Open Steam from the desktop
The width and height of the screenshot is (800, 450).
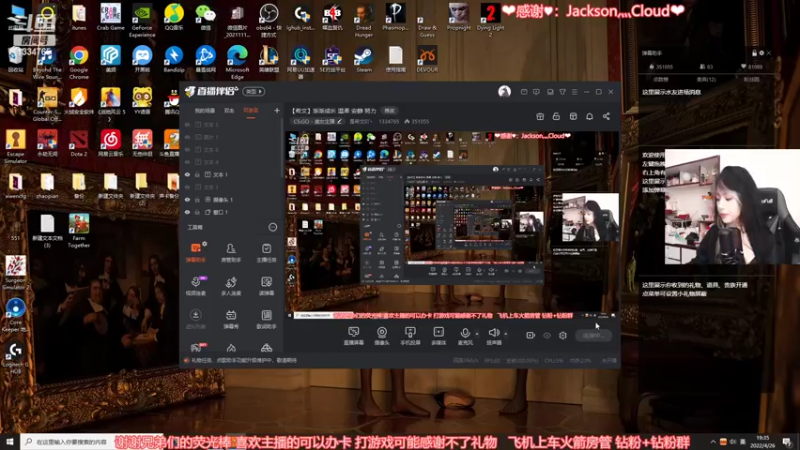click(x=364, y=59)
